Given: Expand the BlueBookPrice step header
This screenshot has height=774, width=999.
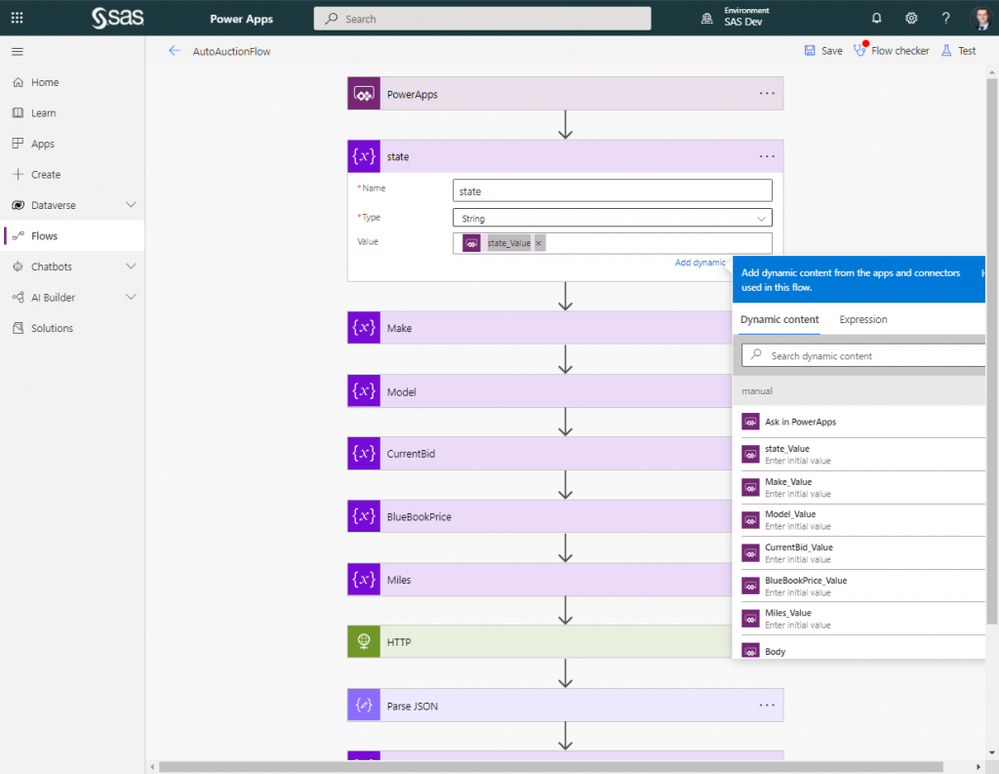Looking at the screenshot, I should click(x=540, y=517).
